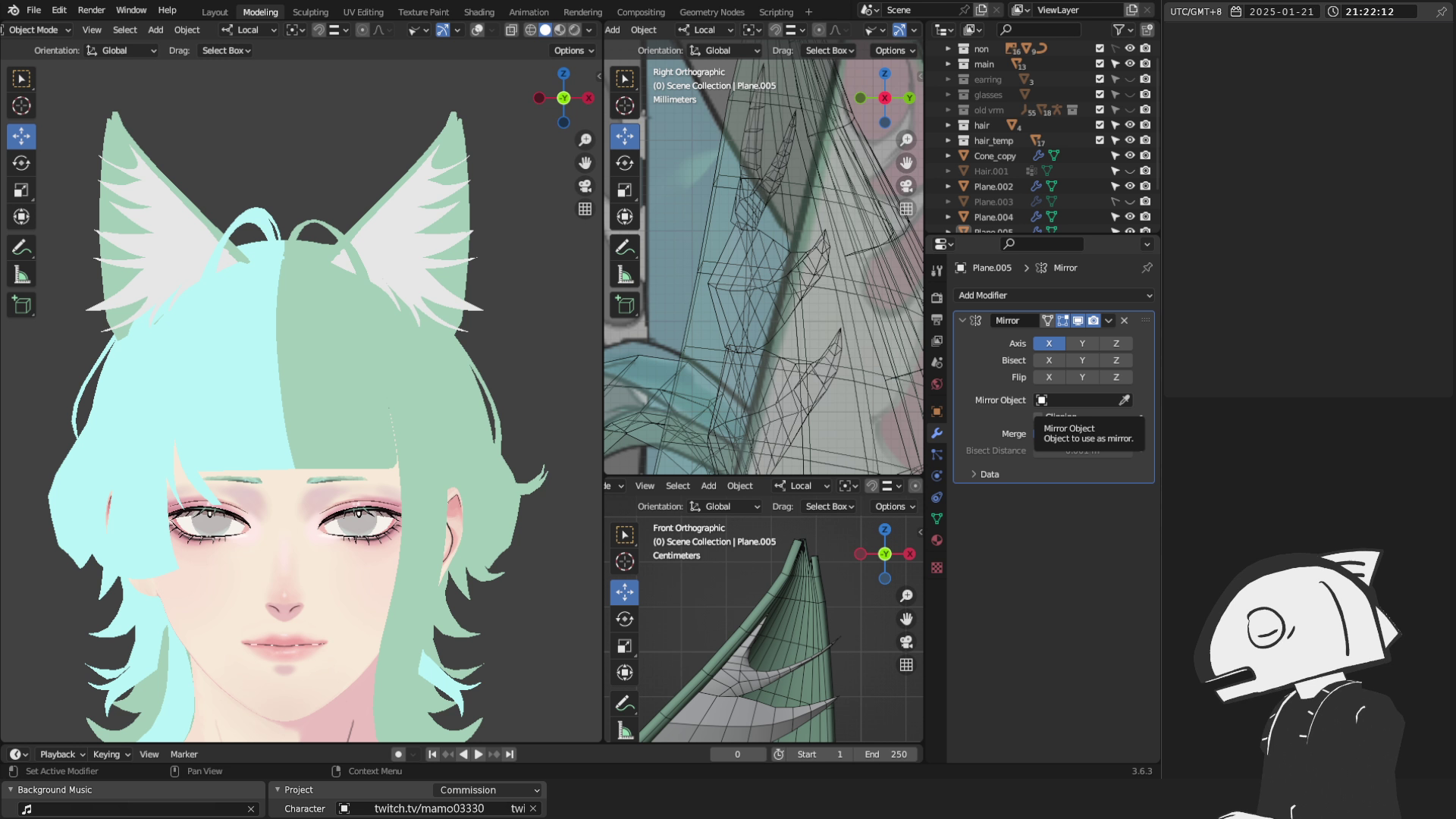1456x819 pixels.
Task: Click the pan hand icon in left viewport
Action: (585, 163)
